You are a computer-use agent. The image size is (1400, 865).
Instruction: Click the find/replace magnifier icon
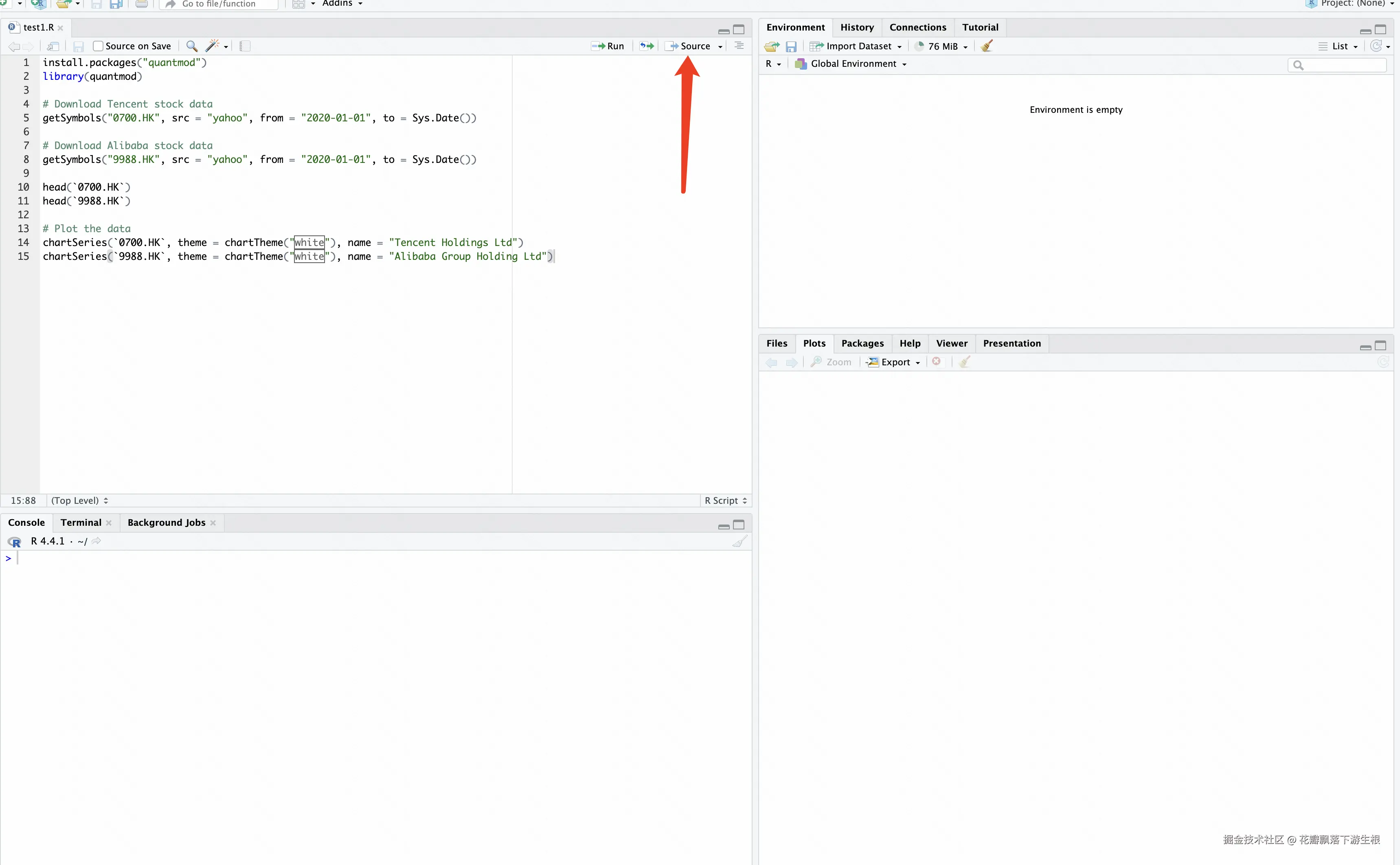(x=191, y=46)
